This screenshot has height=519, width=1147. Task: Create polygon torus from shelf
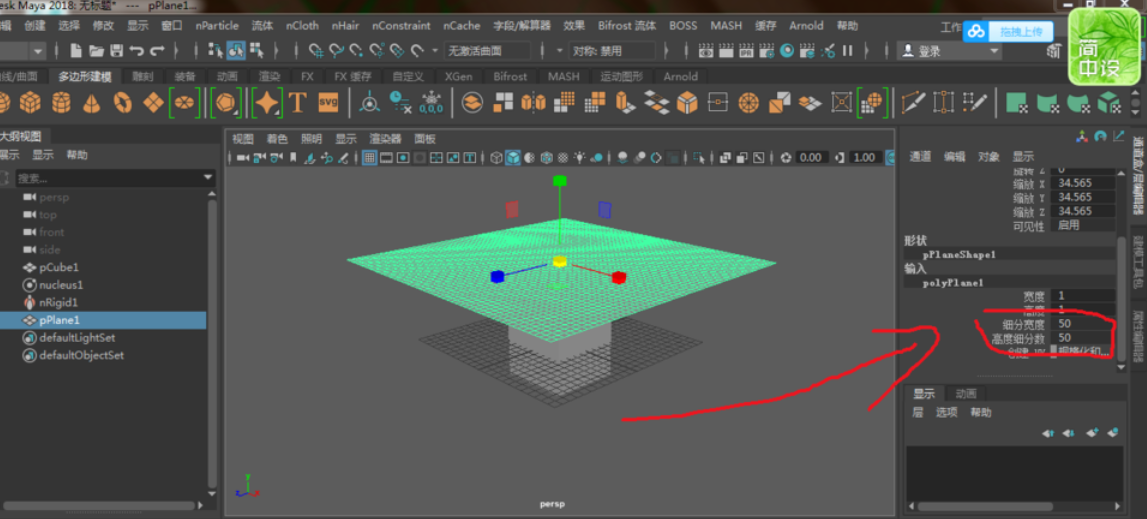[x=122, y=102]
